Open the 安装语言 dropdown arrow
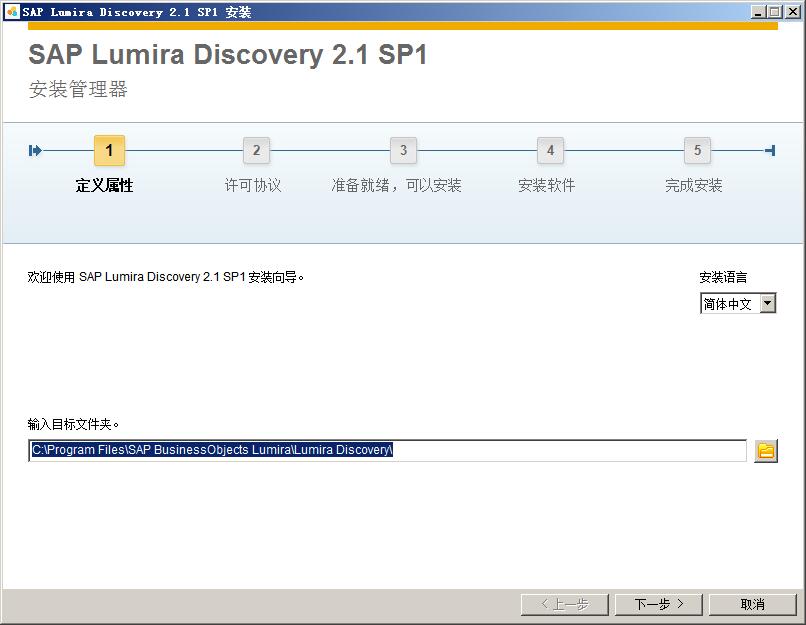The image size is (806, 625). pos(767,303)
